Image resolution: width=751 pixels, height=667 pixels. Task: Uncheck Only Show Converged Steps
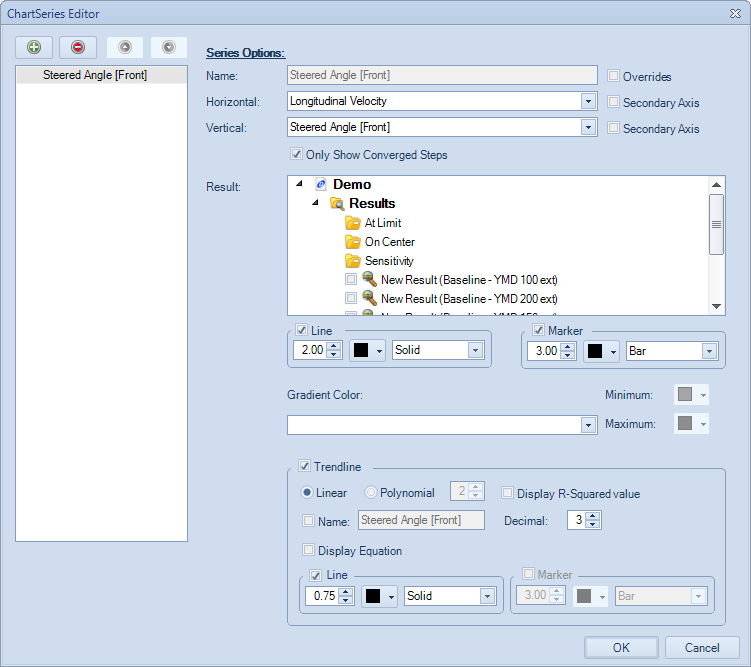click(x=296, y=154)
